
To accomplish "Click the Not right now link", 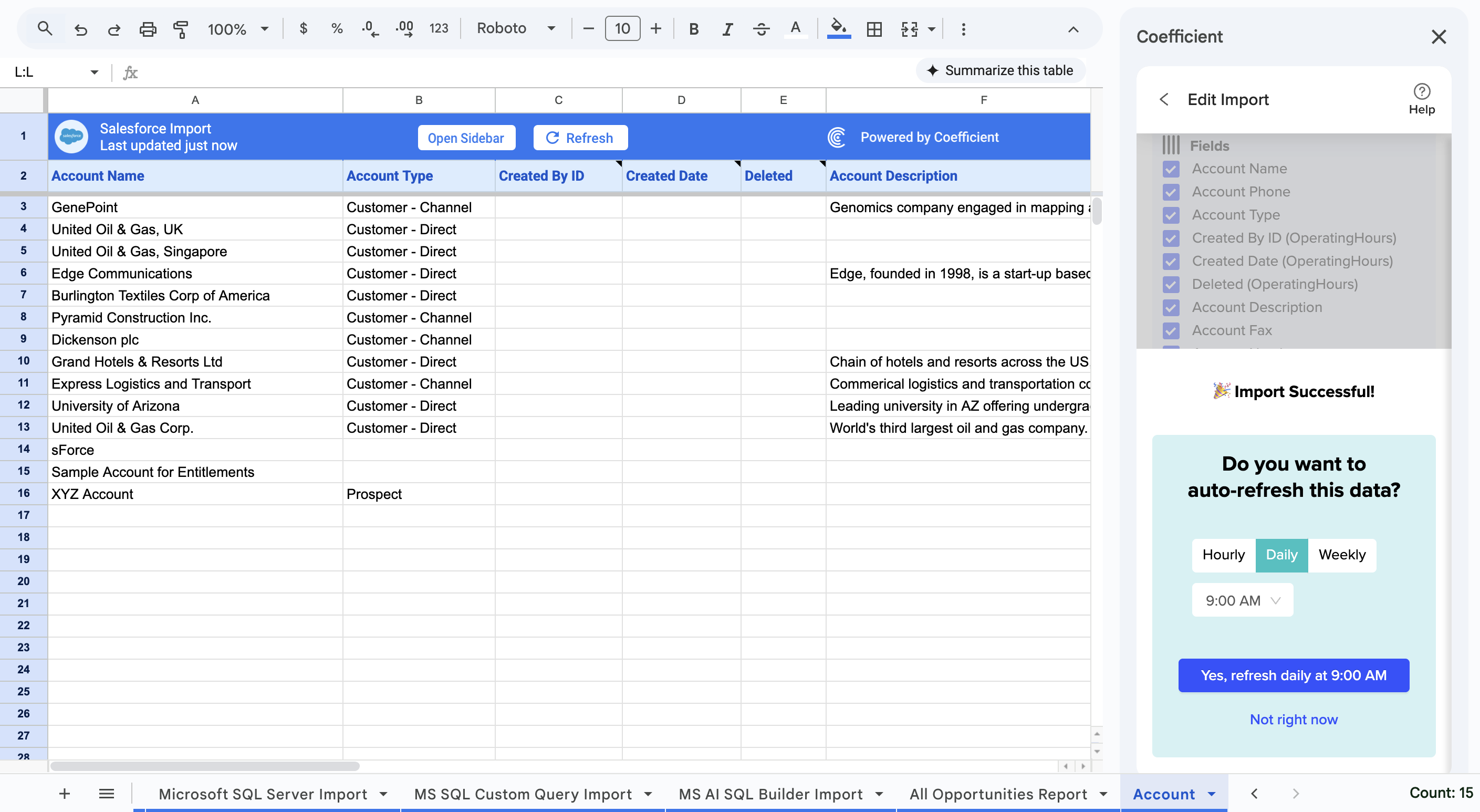I will pyautogui.click(x=1293, y=720).
